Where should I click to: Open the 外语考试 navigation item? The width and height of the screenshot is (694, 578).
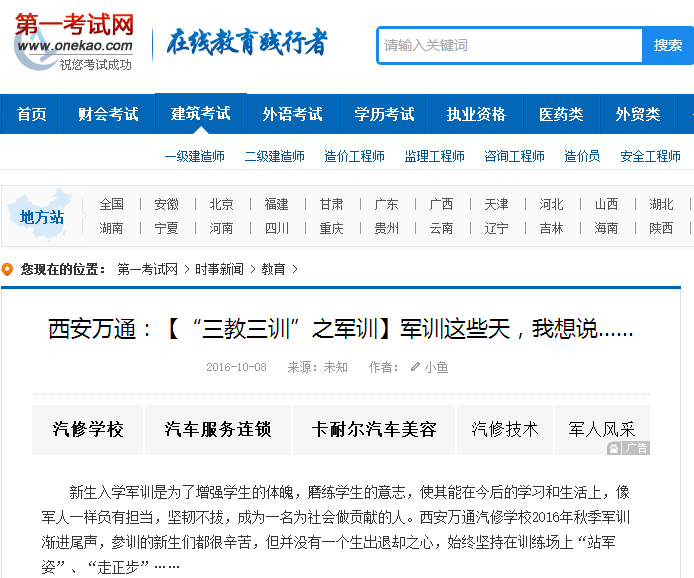tap(292, 114)
